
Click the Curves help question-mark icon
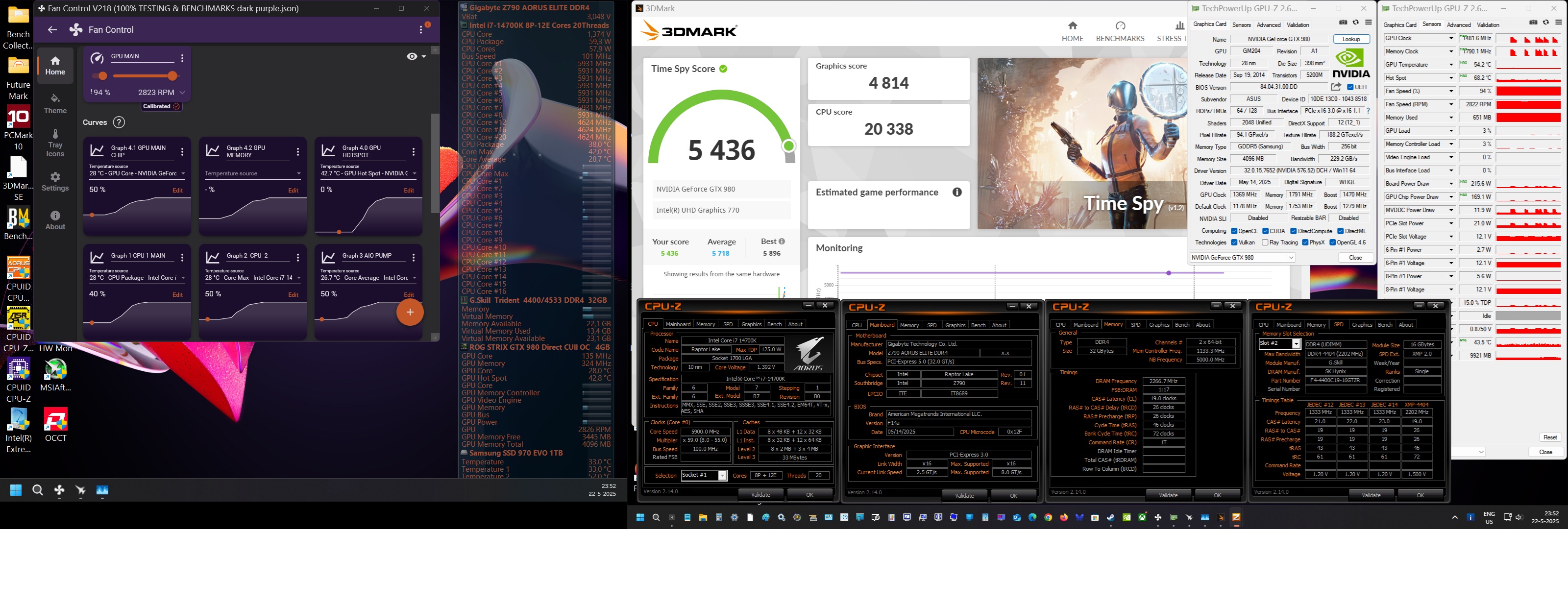point(119,122)
